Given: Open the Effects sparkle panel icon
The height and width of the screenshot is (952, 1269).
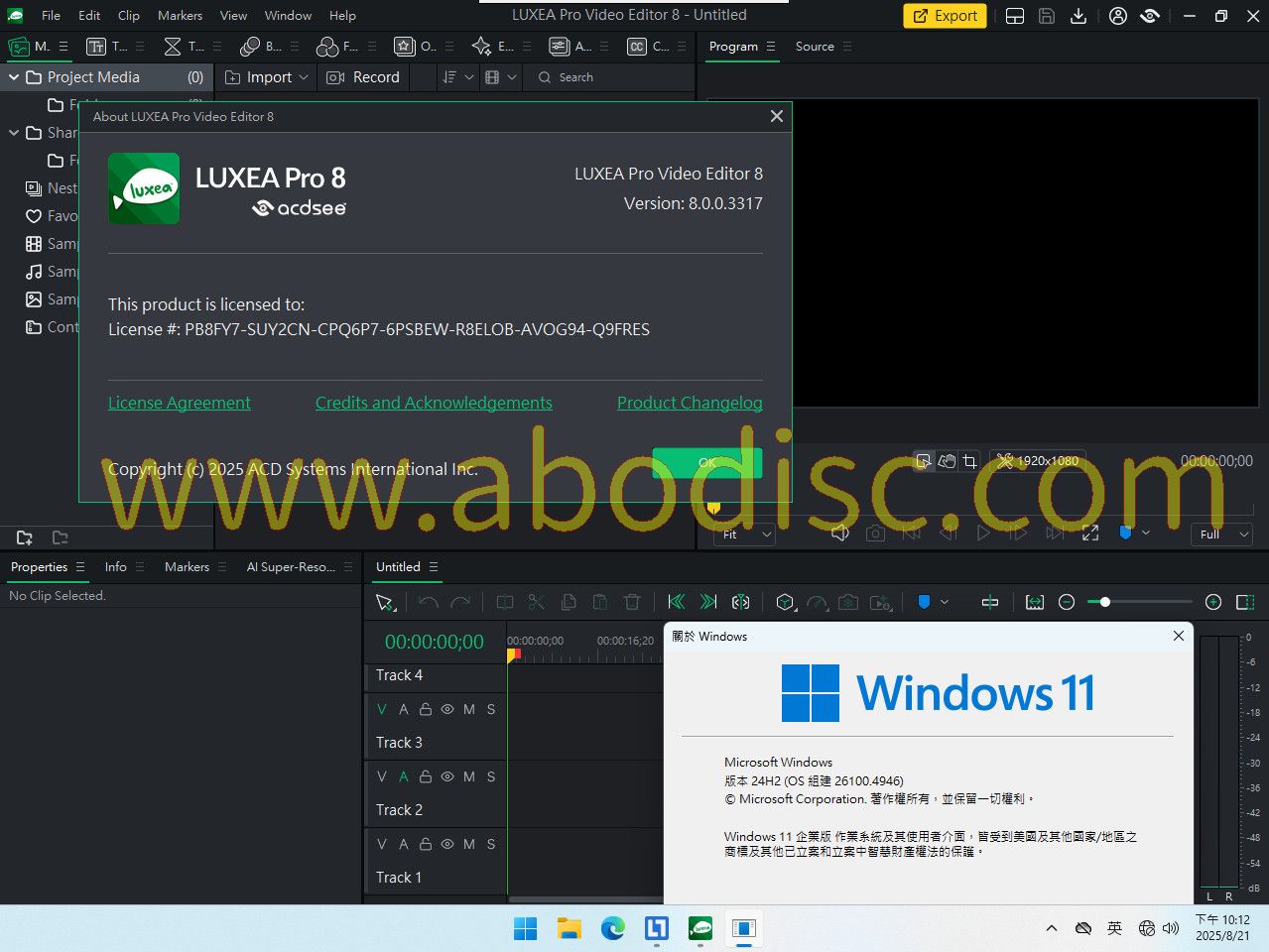Looking at the screenshot, I should 481,47.
